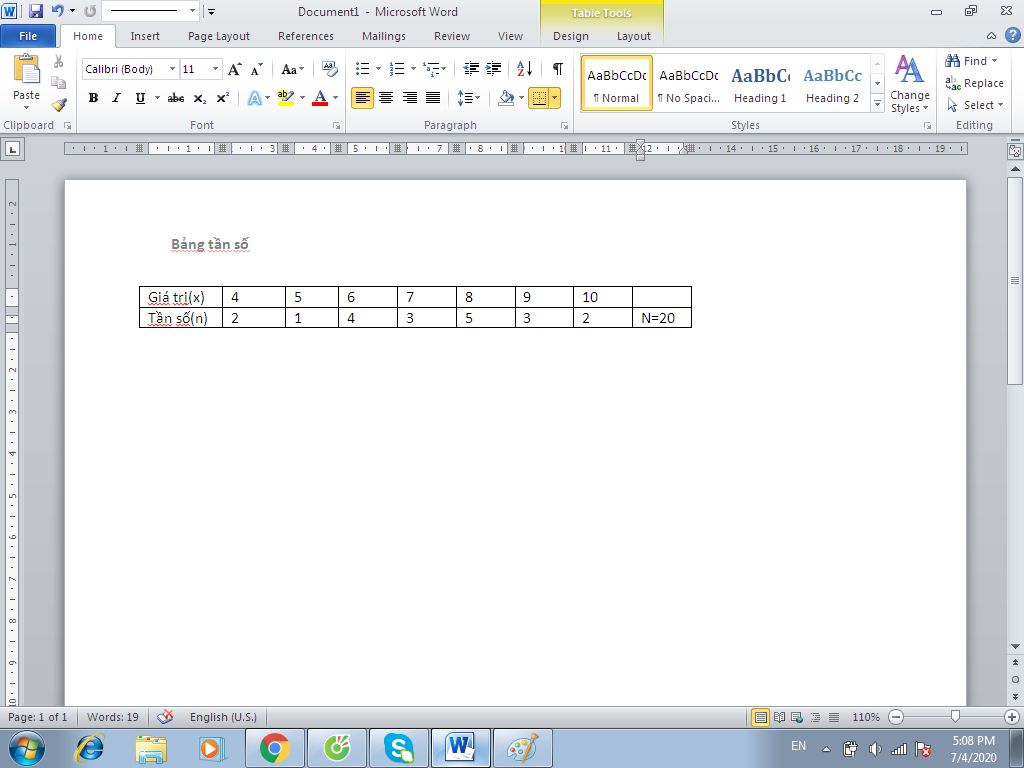Center align the text
Viewport: 1024px width, 768px height.
pos(386,98)
